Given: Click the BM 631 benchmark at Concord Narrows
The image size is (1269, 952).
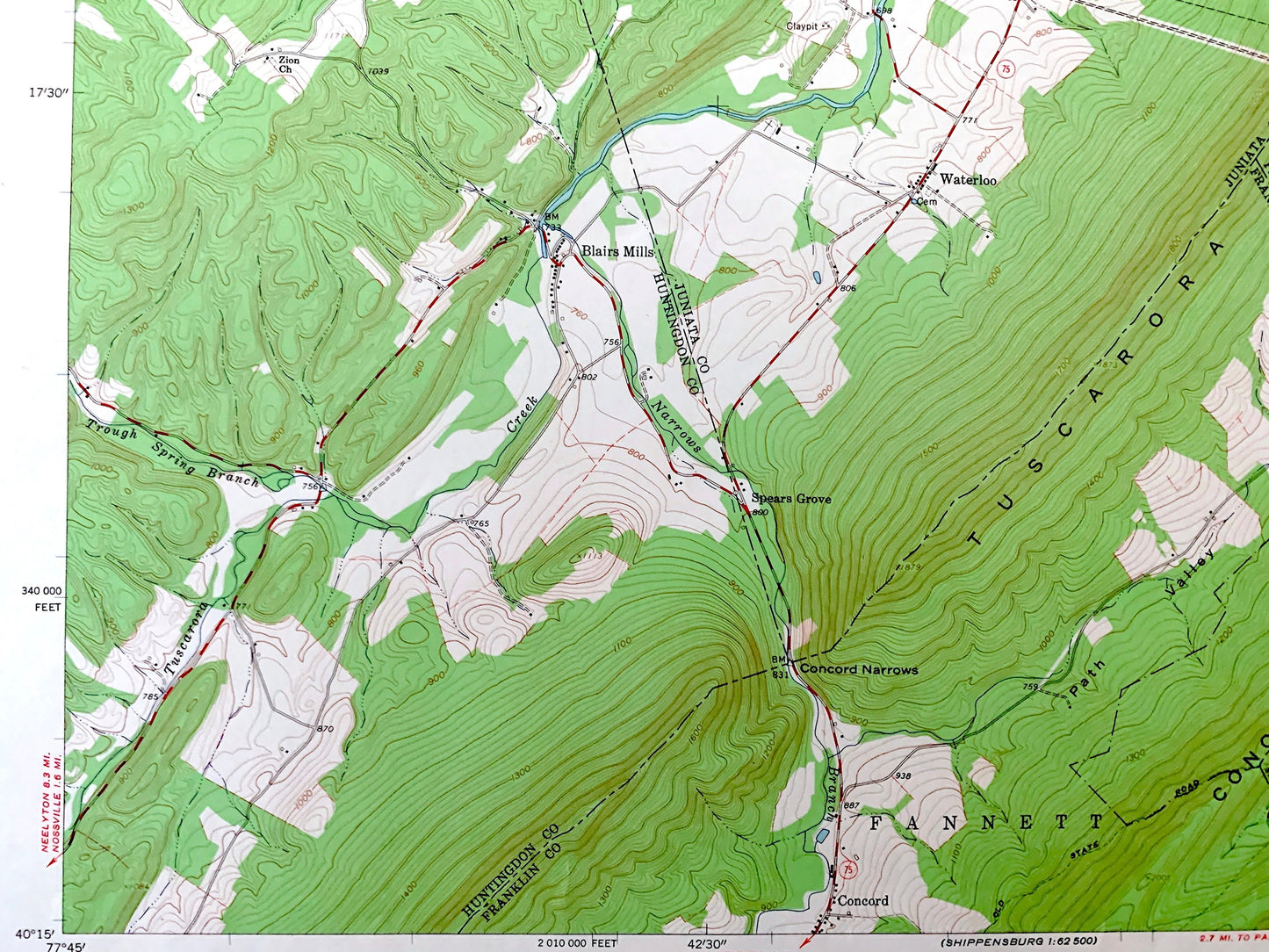Looking at the screenshot, I should tap(780, 667).
